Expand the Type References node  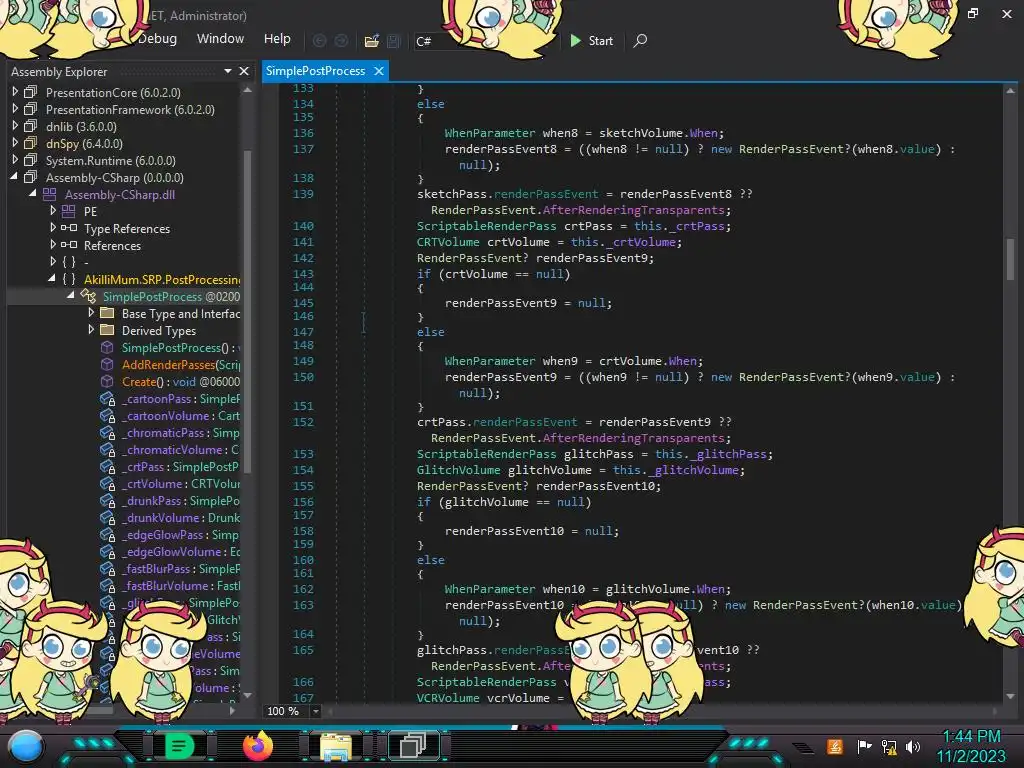coord(53,228)
